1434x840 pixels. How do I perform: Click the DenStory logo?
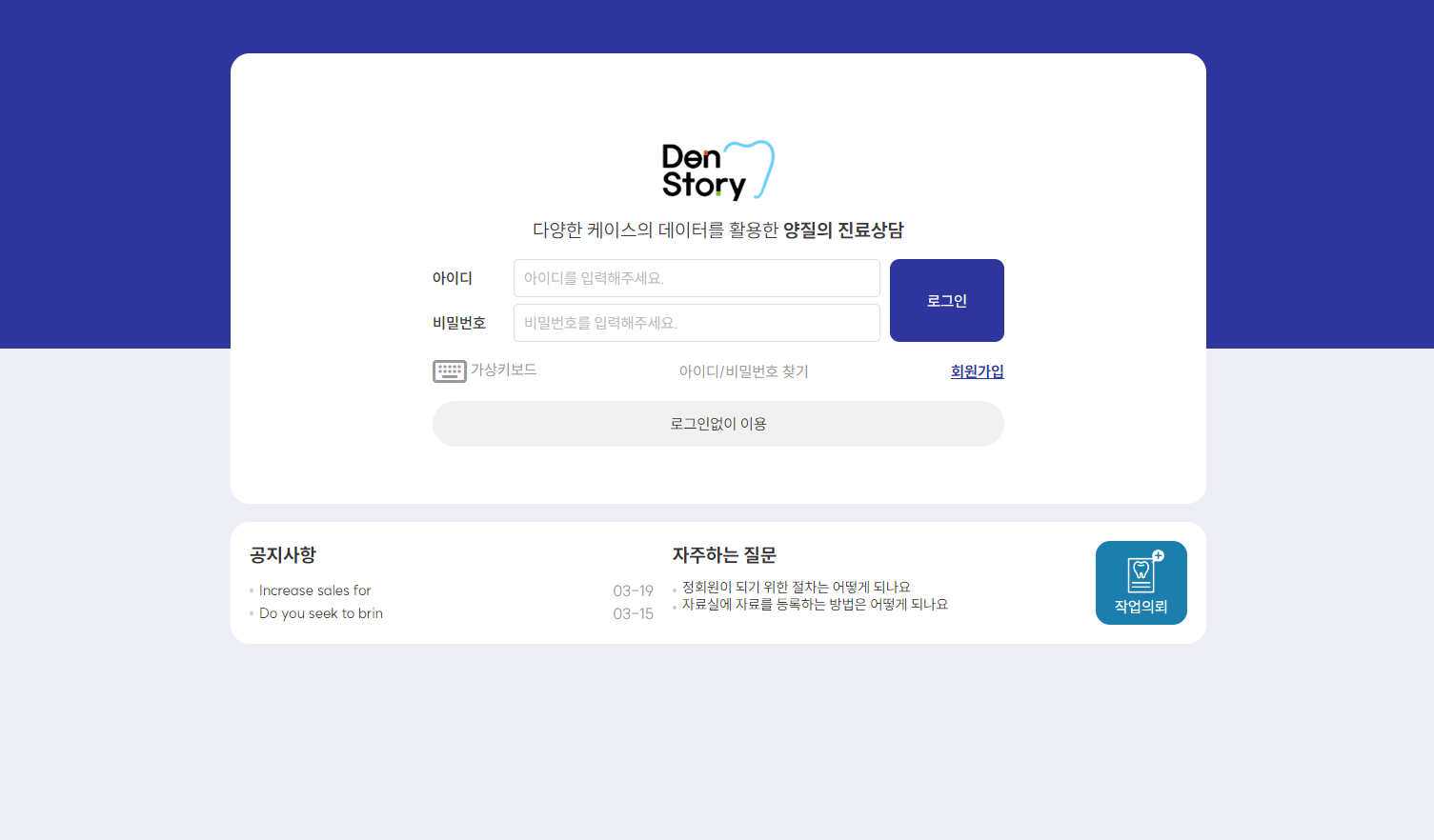point(717,170)
